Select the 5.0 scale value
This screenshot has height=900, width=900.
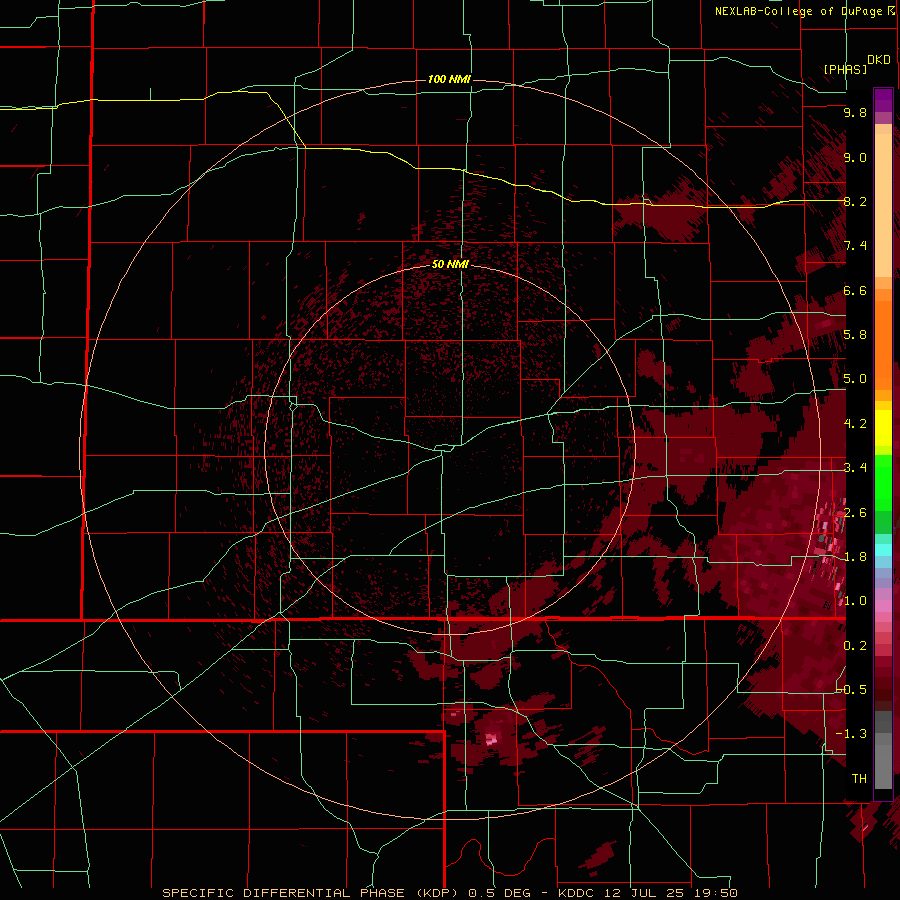click(855, 379)
